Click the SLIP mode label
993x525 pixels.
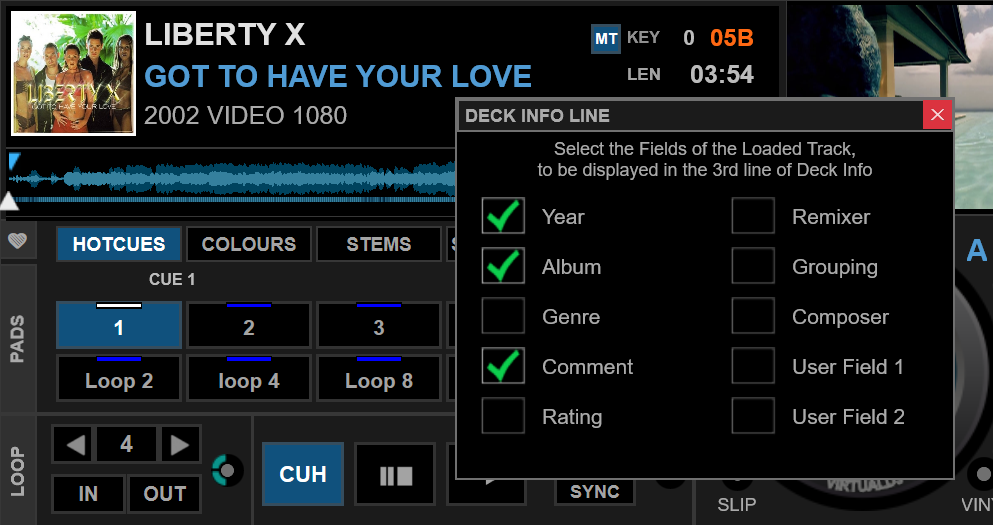737,505
